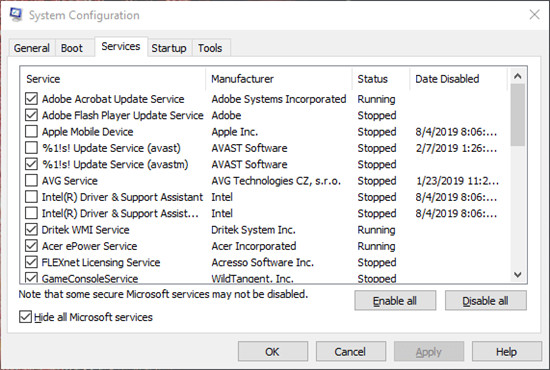Confirm changes with the OK button
The image size is (550, 370).
273,351
